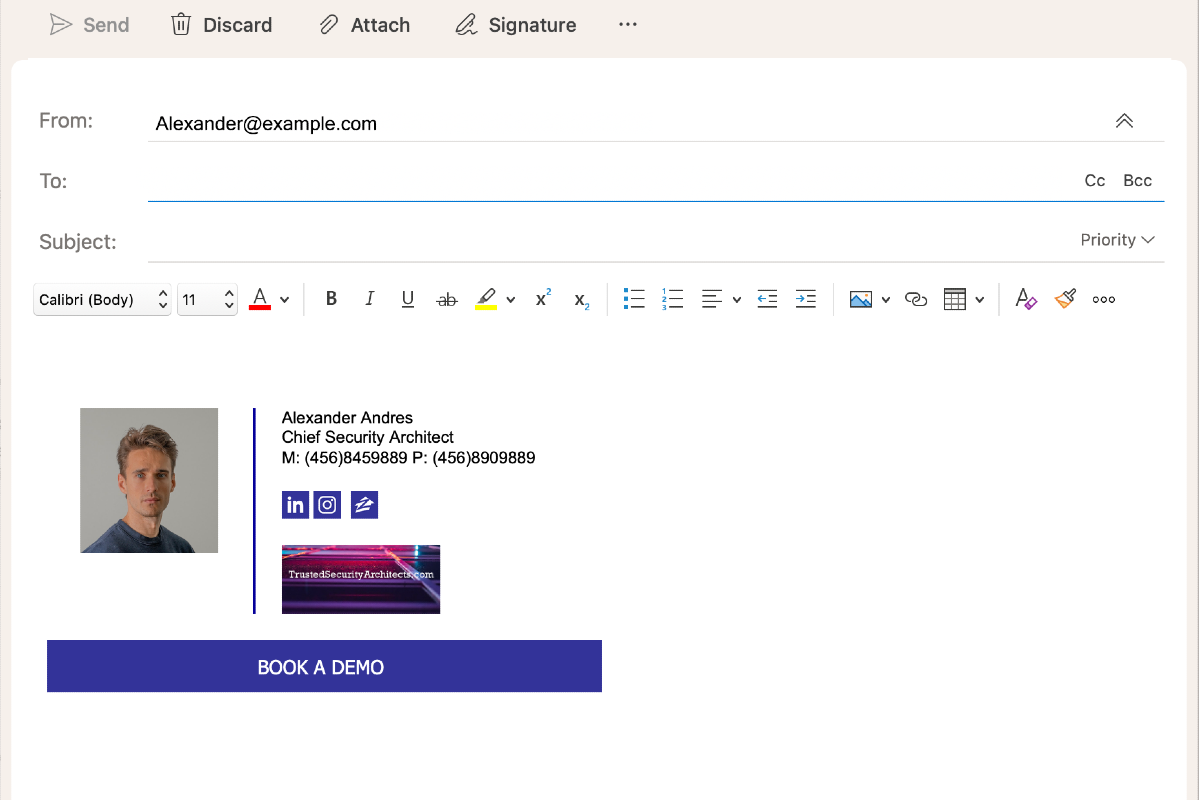Toggle bold formatting
The height and width of the screenshot is (800, 1200).
(x=332, y=299)
